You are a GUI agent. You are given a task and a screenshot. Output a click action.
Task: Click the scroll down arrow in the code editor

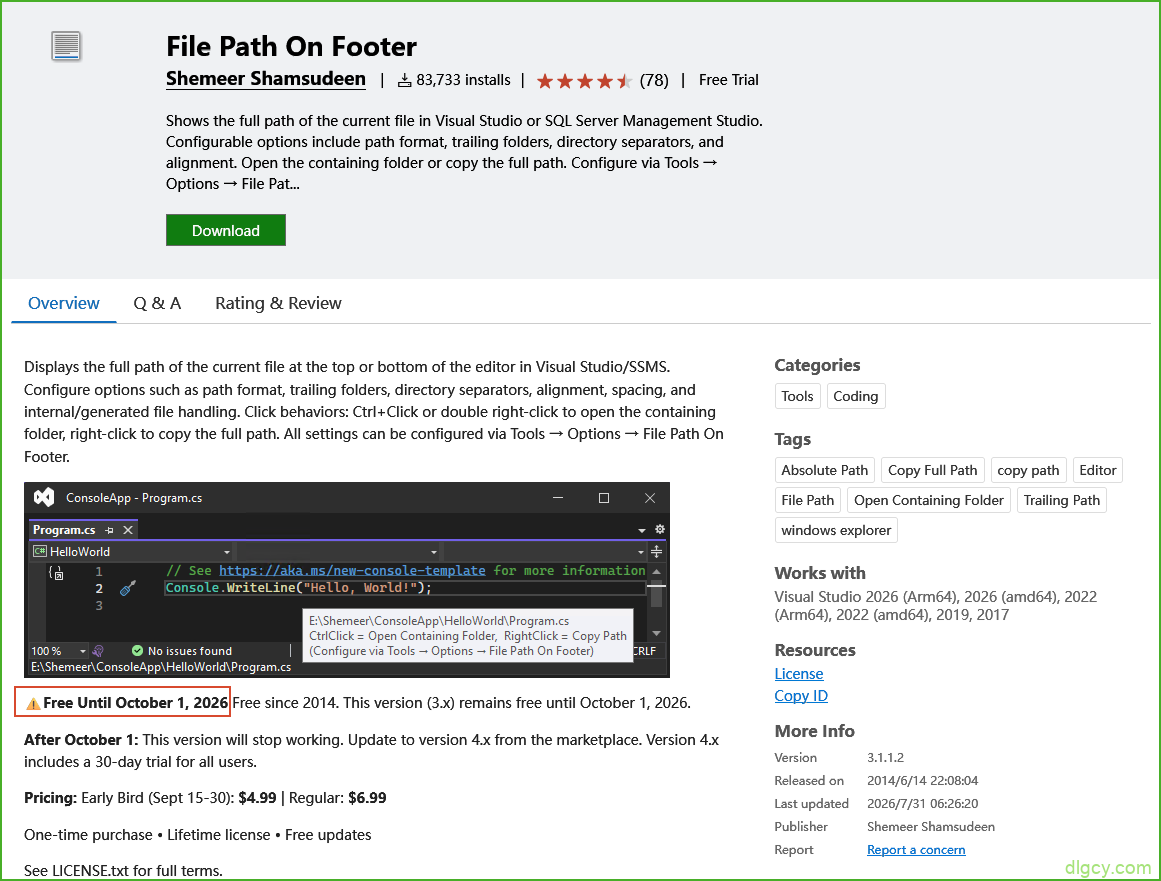tap(656, 633)
